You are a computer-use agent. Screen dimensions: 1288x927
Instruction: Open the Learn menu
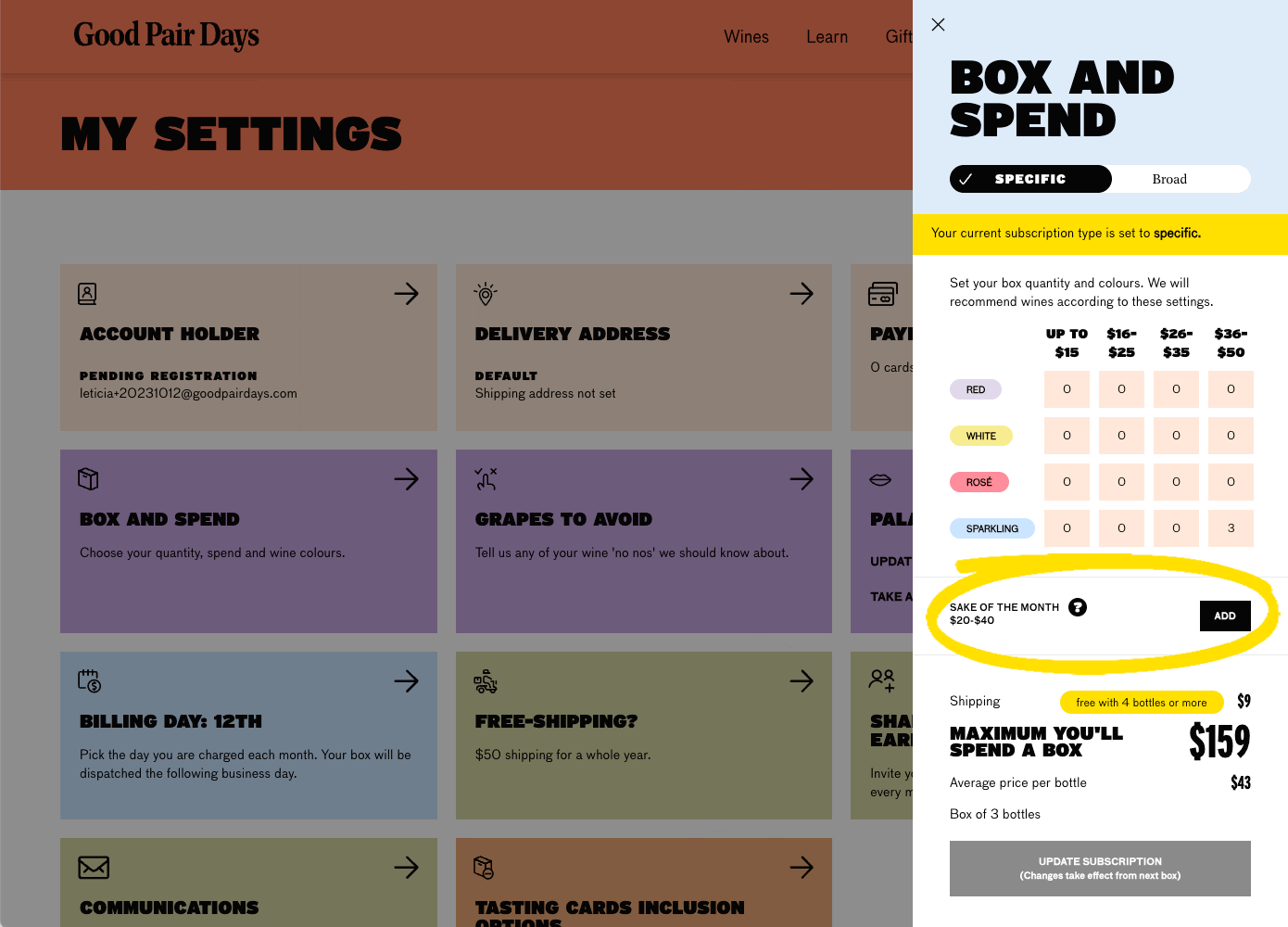click(x=827, y=37)
